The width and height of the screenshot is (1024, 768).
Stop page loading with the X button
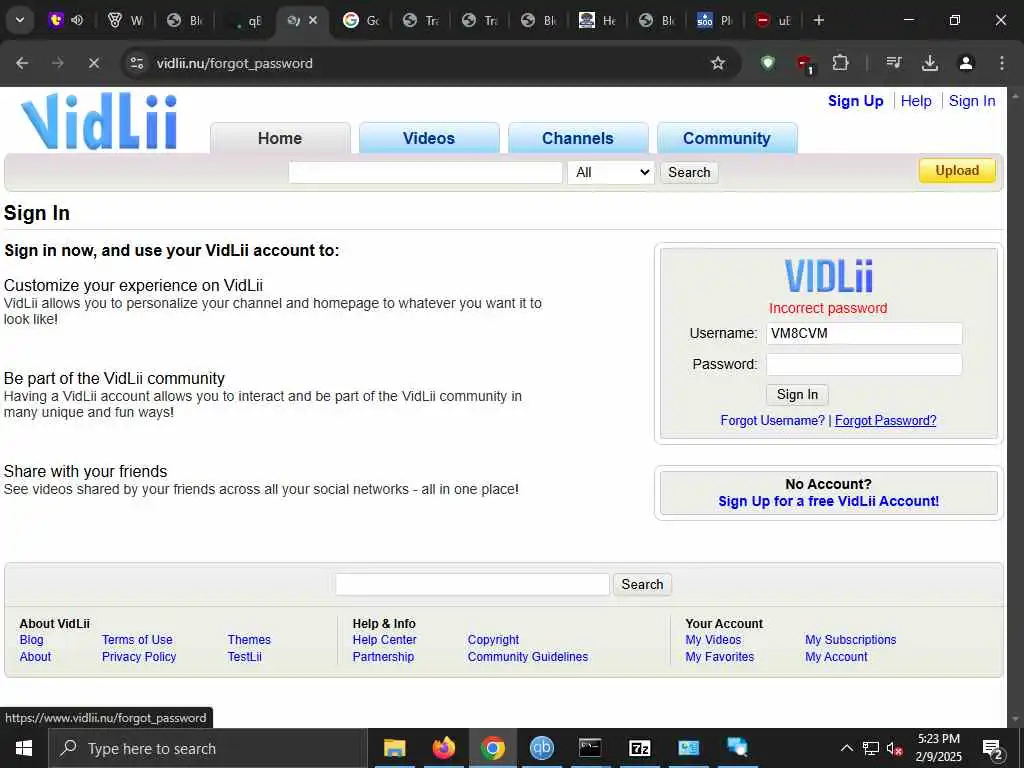(93, 63)
